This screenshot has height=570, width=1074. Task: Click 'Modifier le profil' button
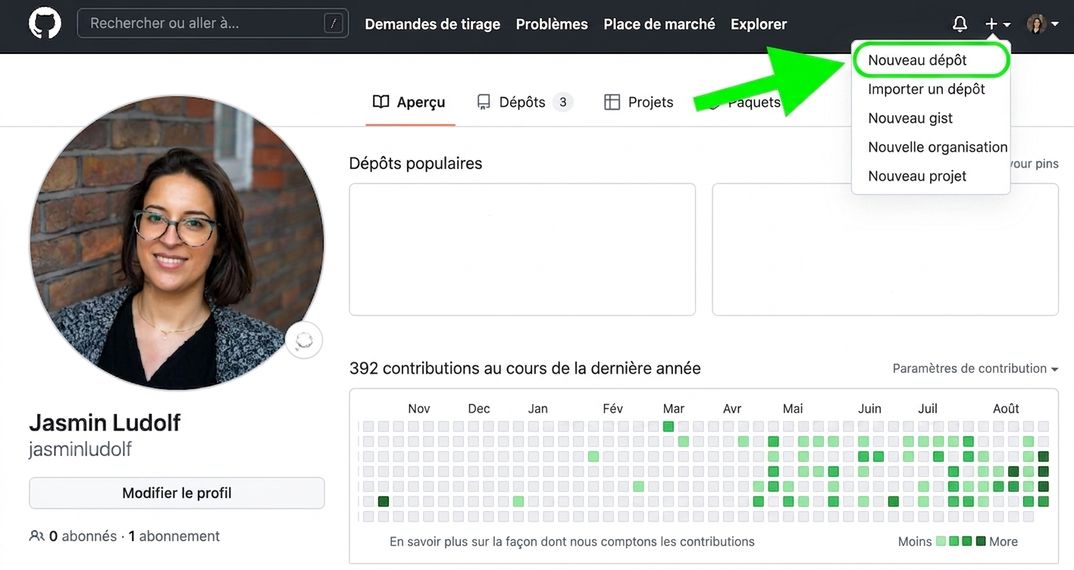pos(177,493)
